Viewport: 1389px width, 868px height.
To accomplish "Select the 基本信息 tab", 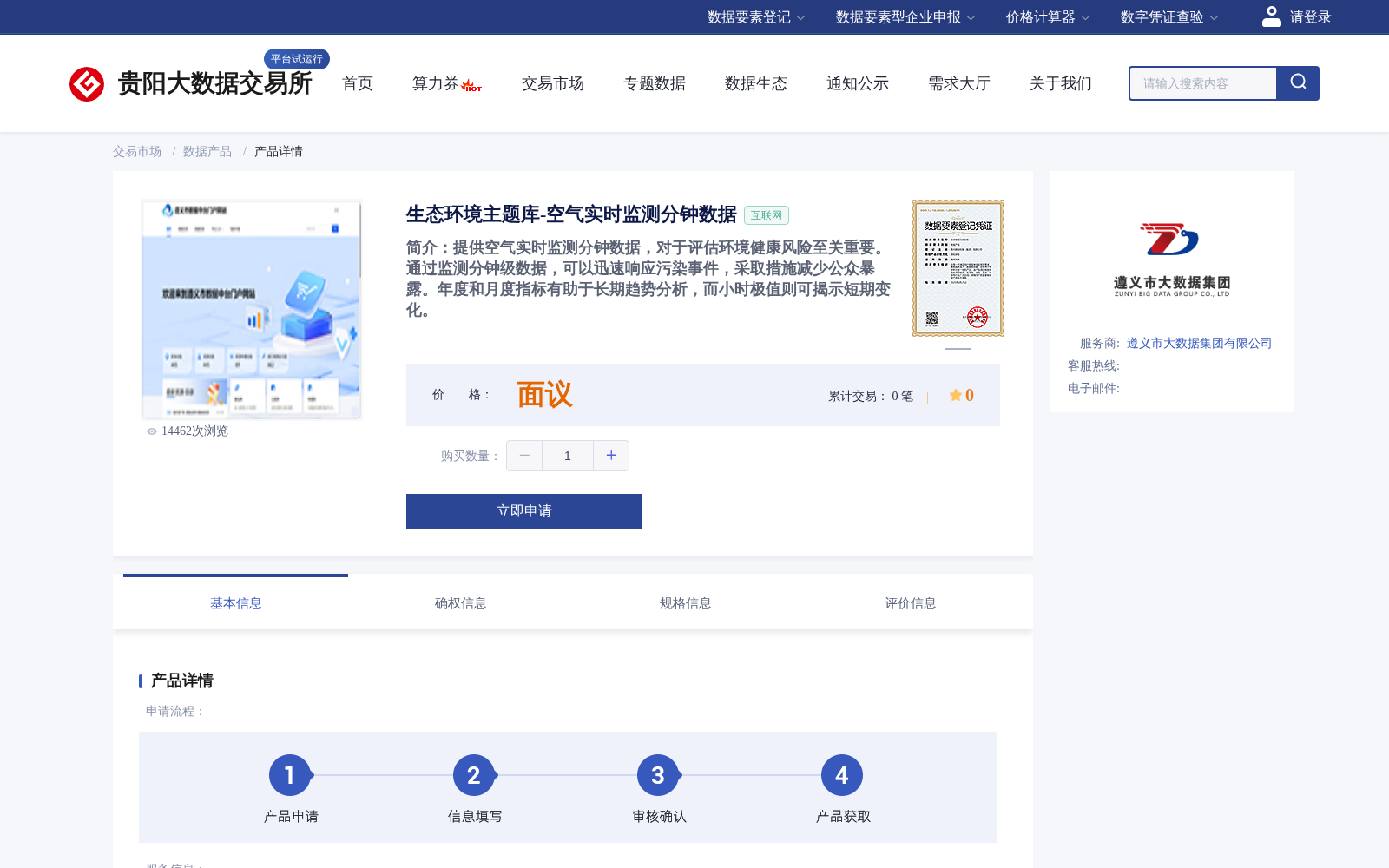I will (236, 603).
